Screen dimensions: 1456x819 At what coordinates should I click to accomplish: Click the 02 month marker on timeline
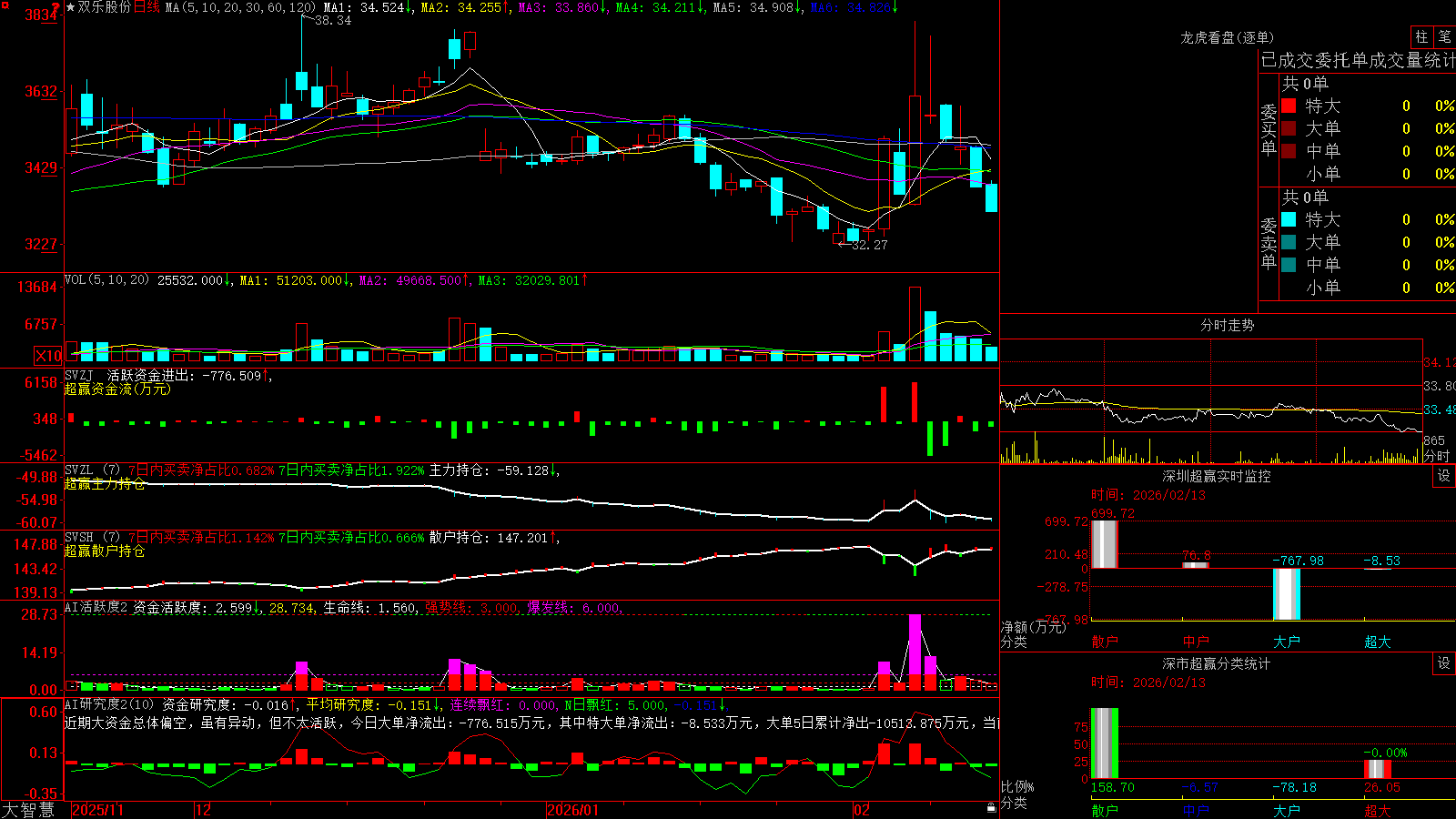[x=862, y=810]
